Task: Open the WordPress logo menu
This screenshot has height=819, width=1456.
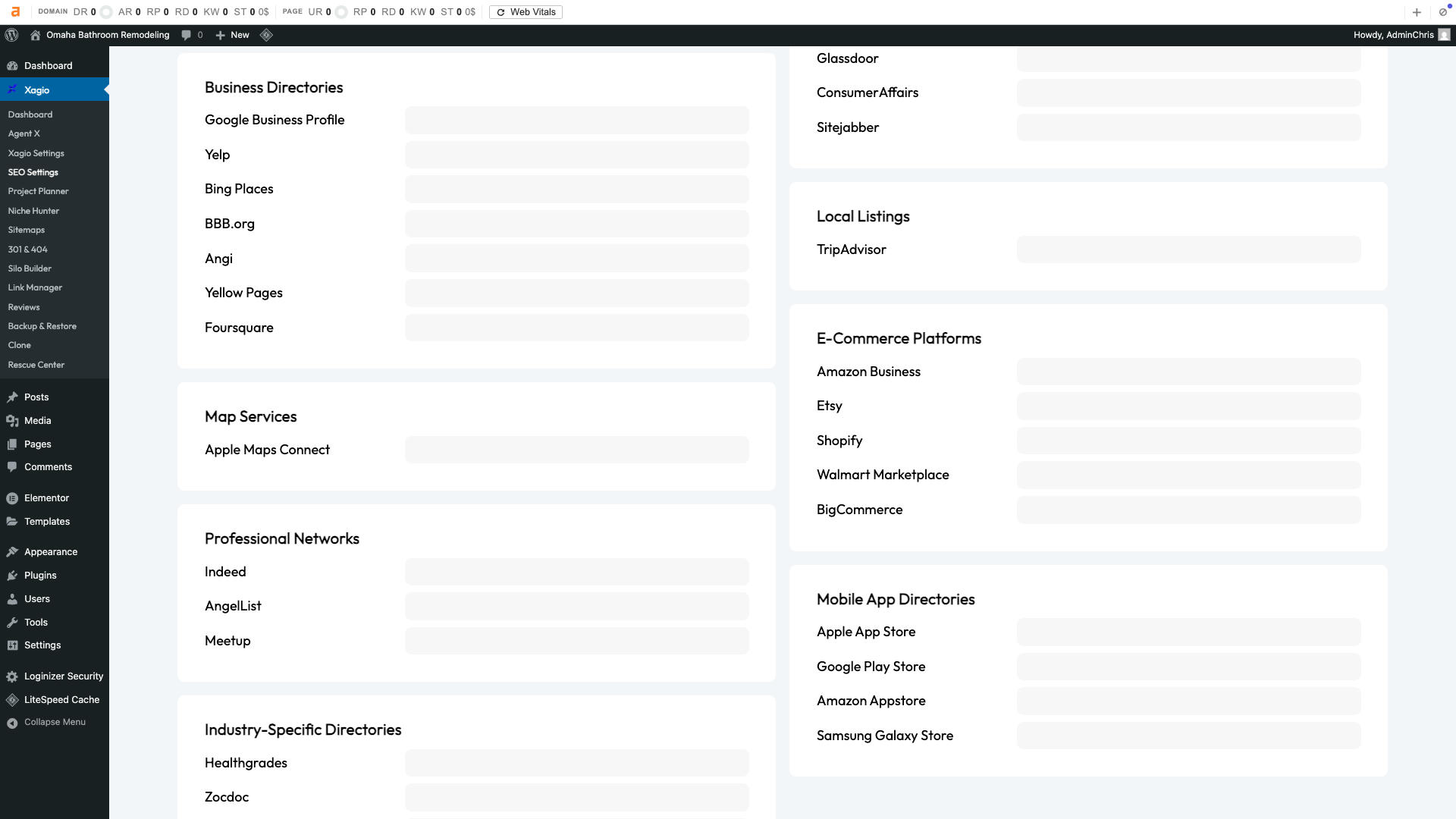Action: 11,35
